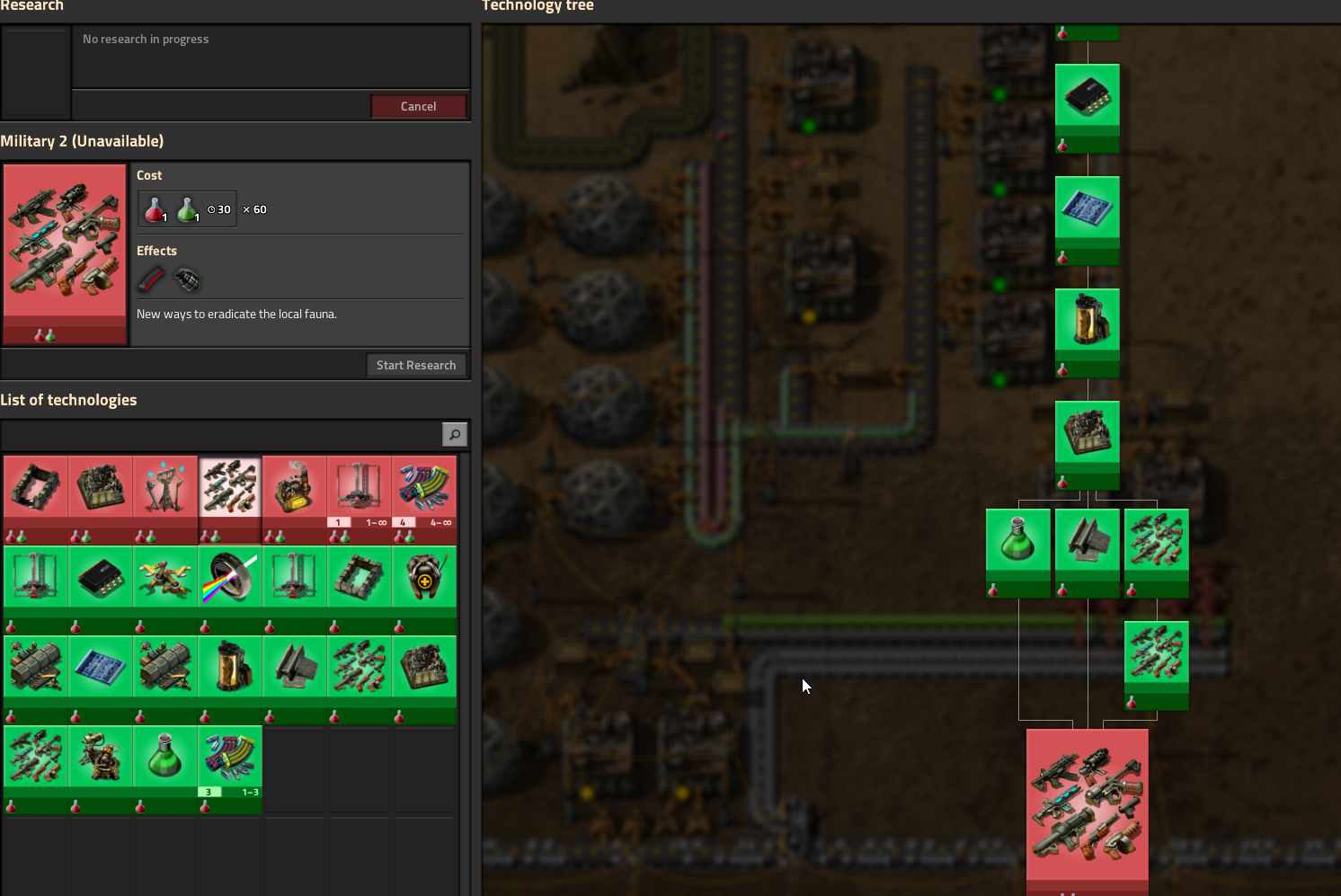The height and width of the screenshot is (896, 1341).
Task: Click the Start Research button
Action: click(x=416, y=365)
